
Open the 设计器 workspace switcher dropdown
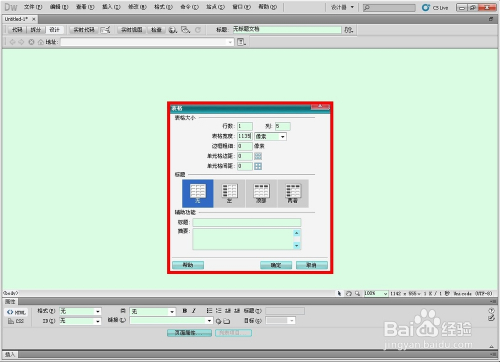pos(342,7)
